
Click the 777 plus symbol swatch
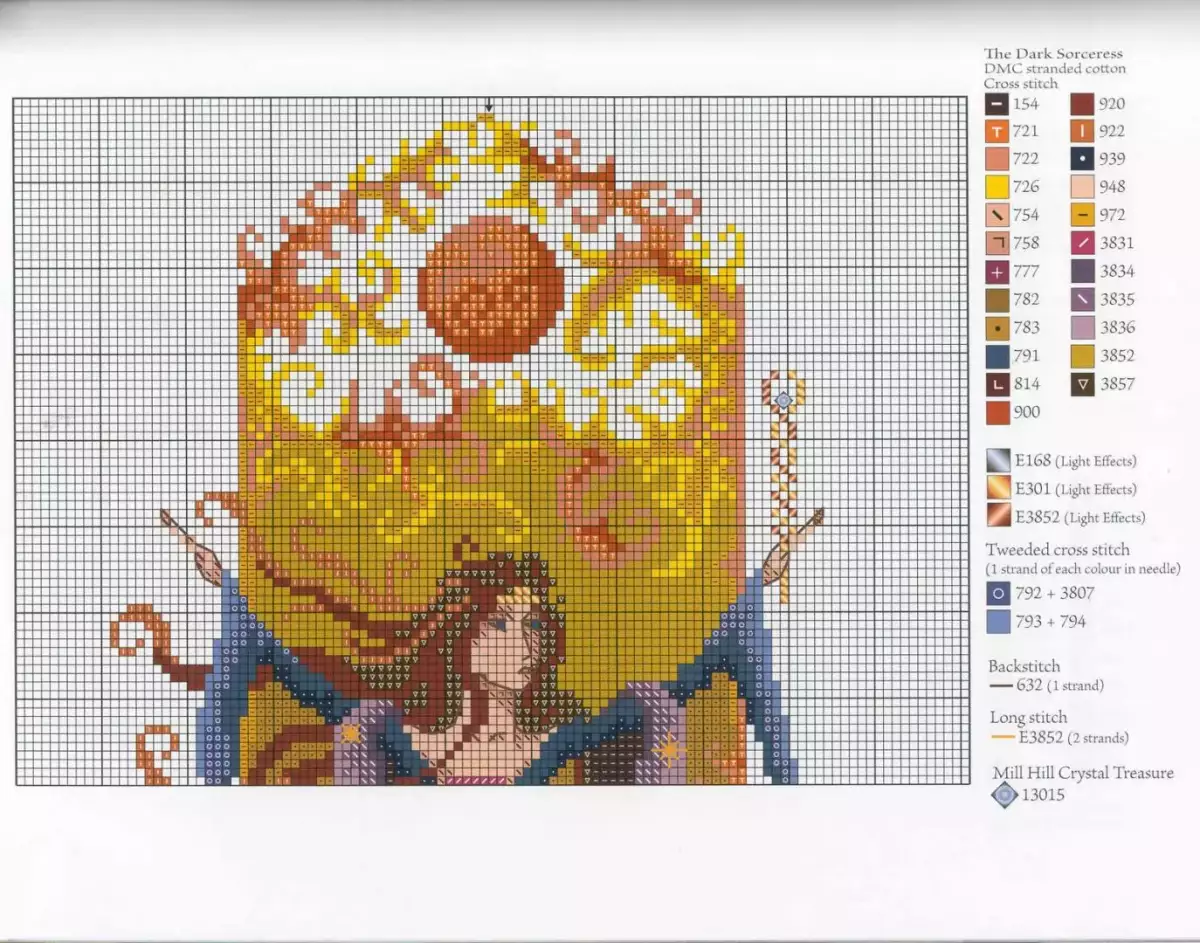tap(997, 271)
